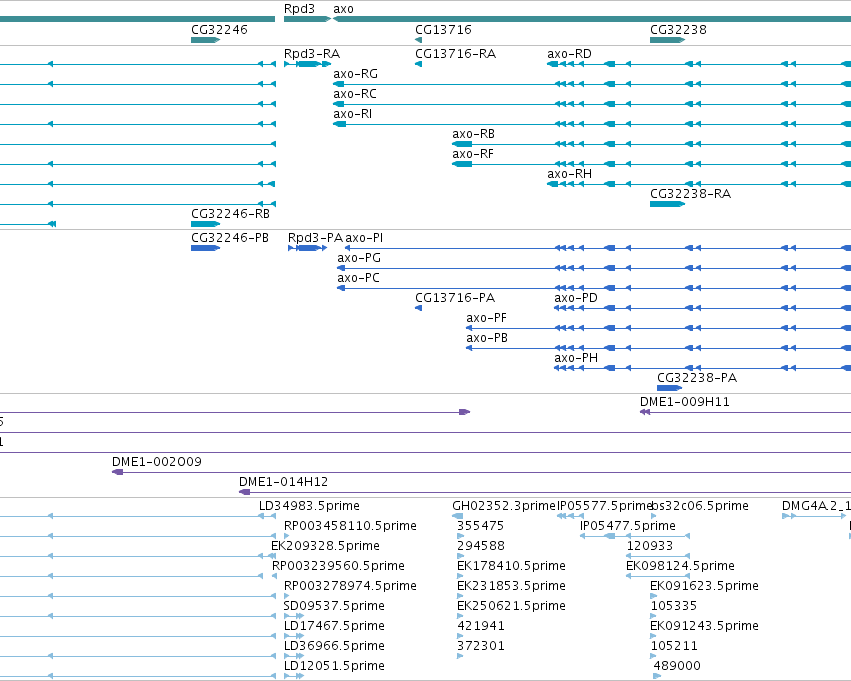Screen dimensions: 851x681
Task: Select the CG32238 gene feature
Action: pyautogui.click(x=667, y=40)
